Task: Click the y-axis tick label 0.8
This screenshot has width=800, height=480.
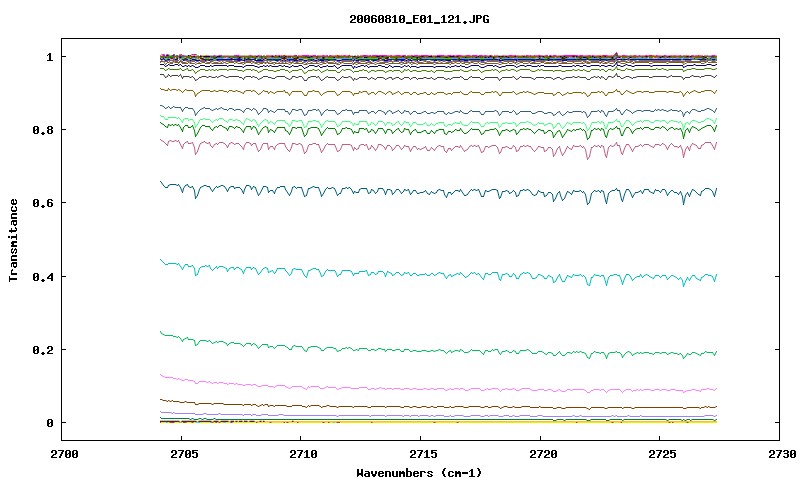Action: click(x=43, y=130)
